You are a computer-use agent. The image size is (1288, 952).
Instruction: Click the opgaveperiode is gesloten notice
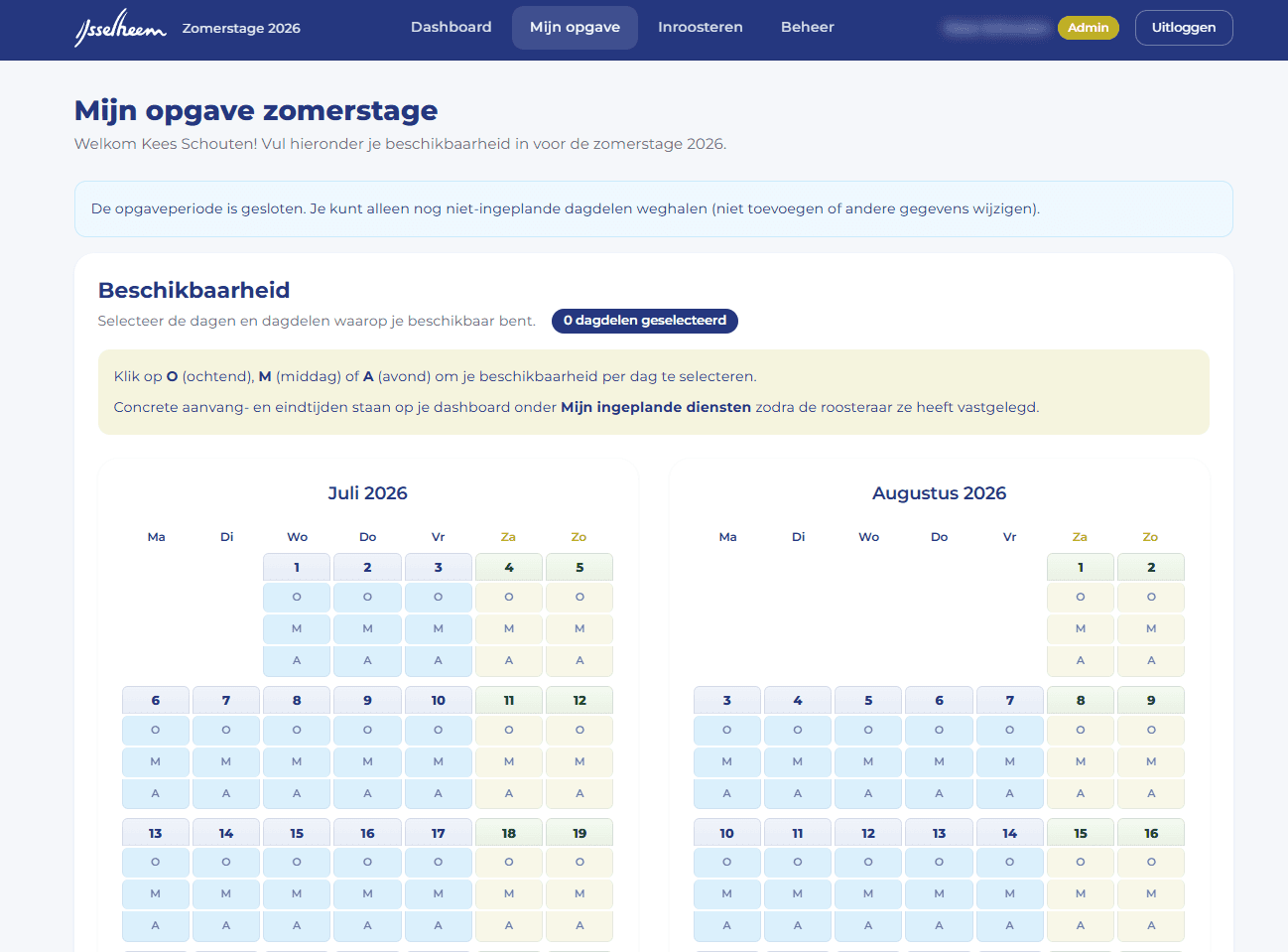[x=654, y=208]
